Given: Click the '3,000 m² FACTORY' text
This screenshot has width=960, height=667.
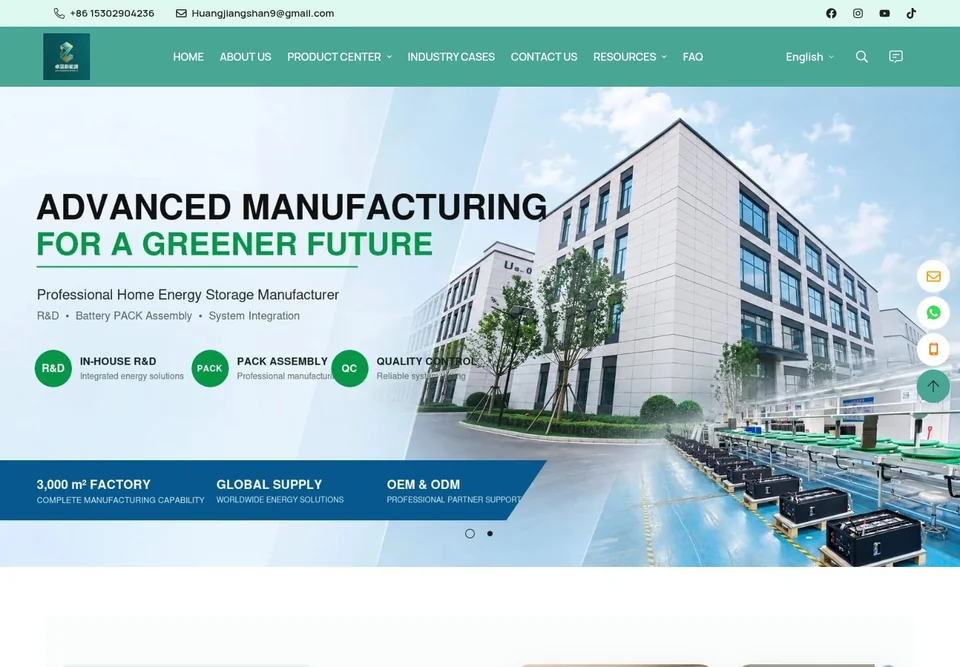Looking at the screenshot, I should 94,484.
